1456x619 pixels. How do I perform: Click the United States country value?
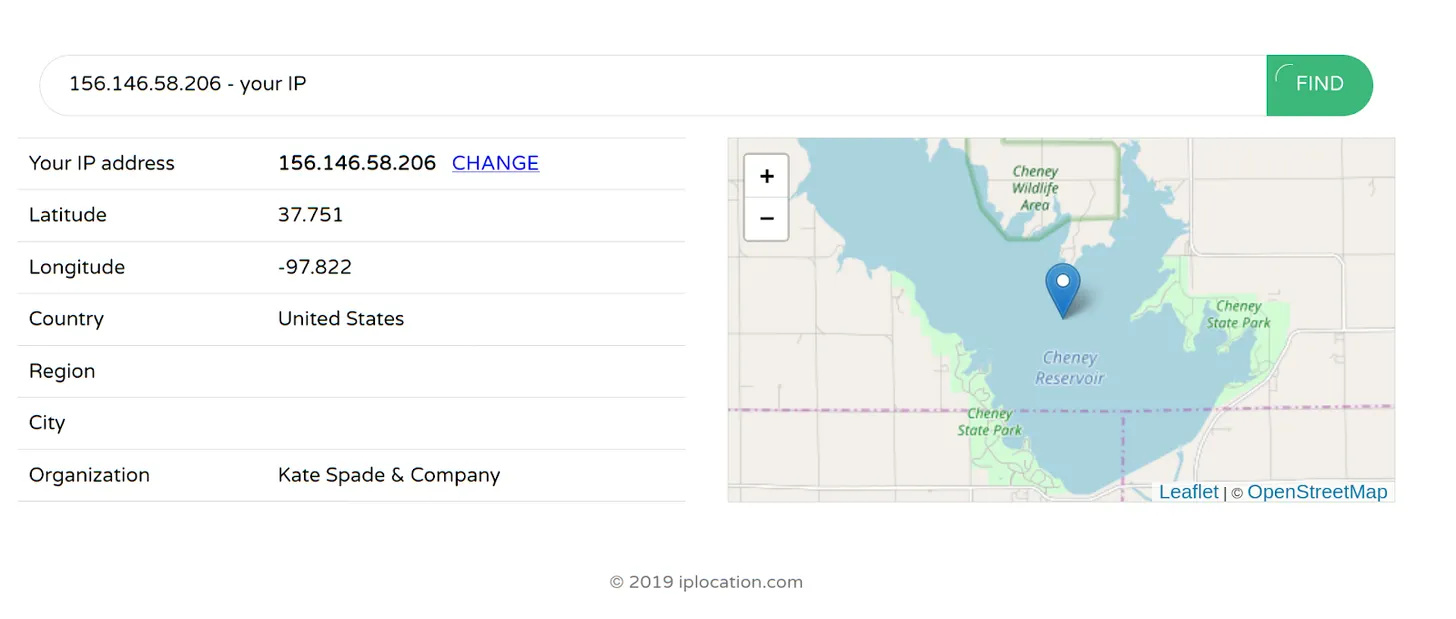pyautogui.click(x=341, y=319)
